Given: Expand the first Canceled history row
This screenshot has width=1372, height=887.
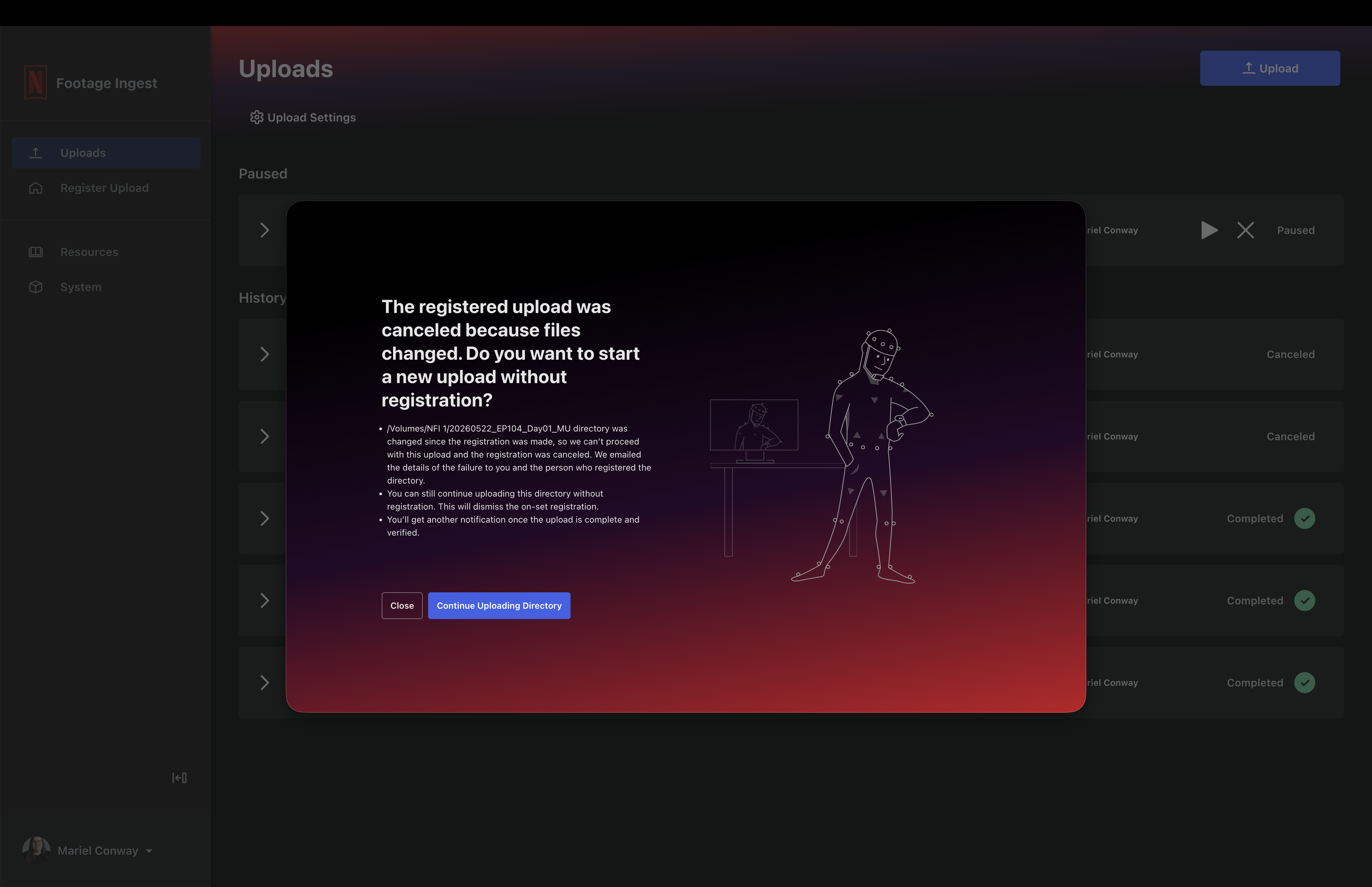Looking at the screenshot, I should (264, 354).
